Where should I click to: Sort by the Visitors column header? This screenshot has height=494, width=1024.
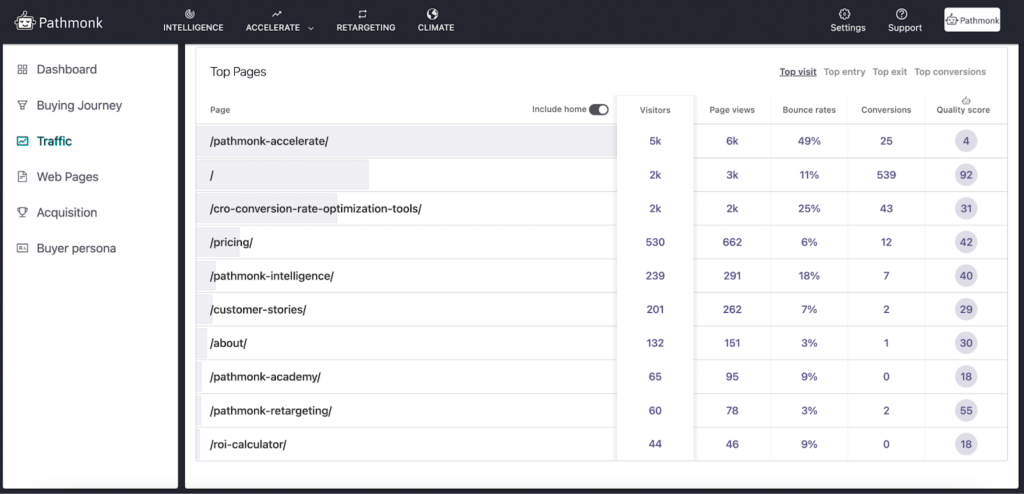pos(655,110)
